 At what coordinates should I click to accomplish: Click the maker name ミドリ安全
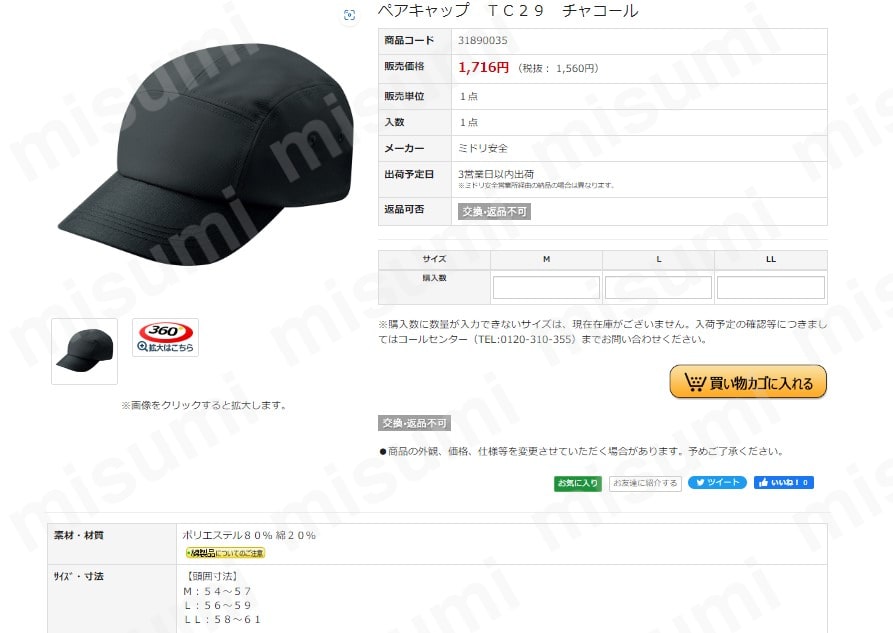482,148
